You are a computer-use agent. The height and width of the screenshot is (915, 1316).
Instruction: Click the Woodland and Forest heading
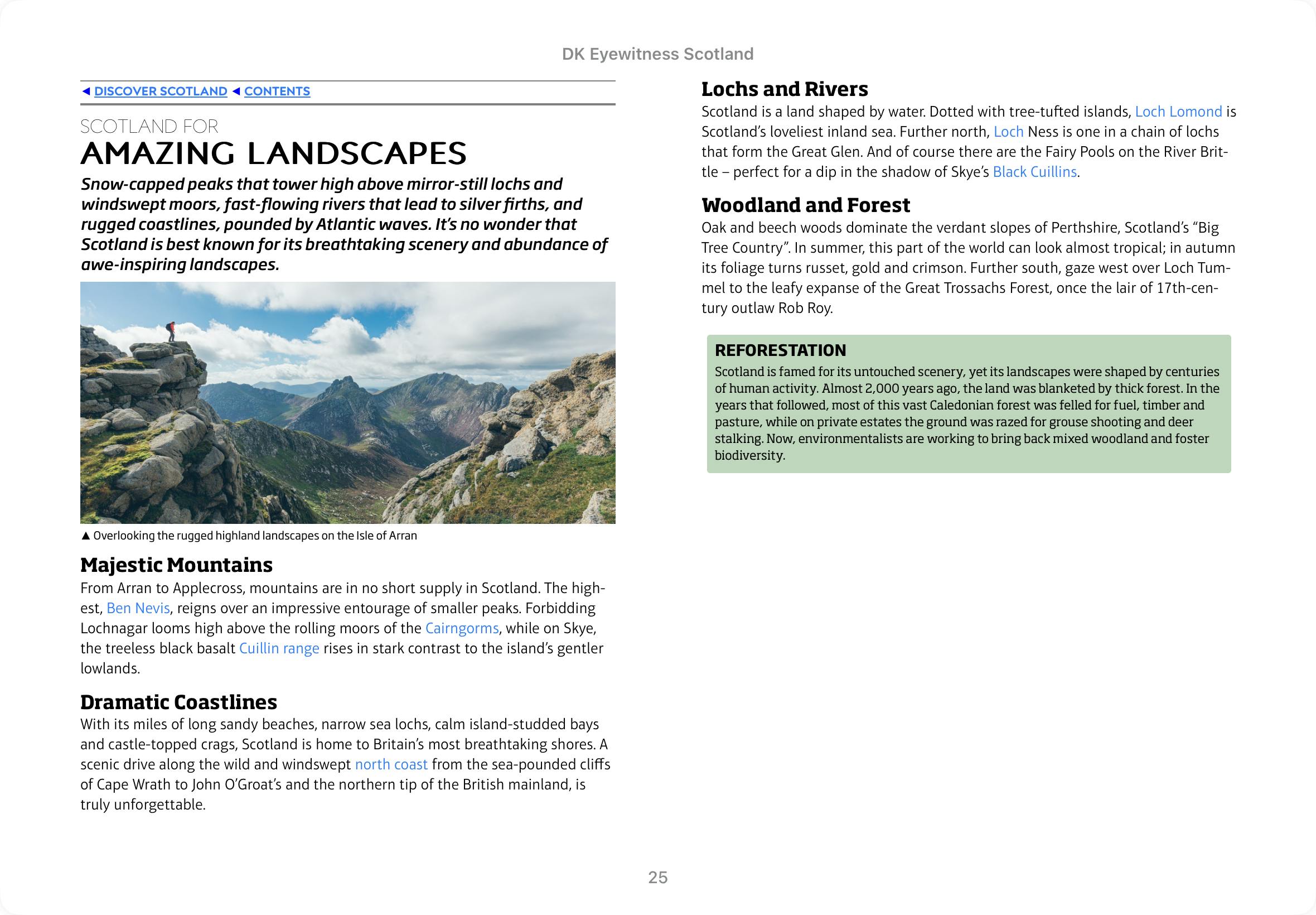pos(806,205)
